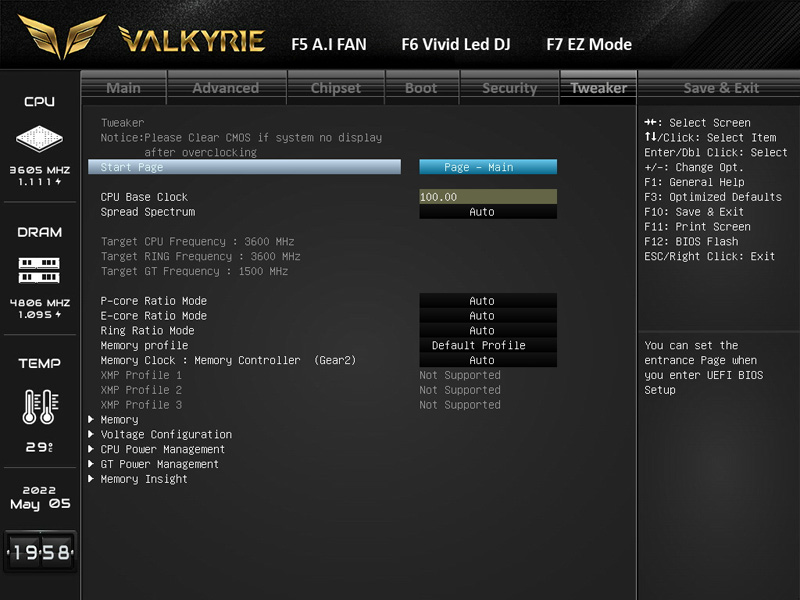Switch to the Advanced tab
The width and height of the screenshot is (800, 600).
click(226, 88)
